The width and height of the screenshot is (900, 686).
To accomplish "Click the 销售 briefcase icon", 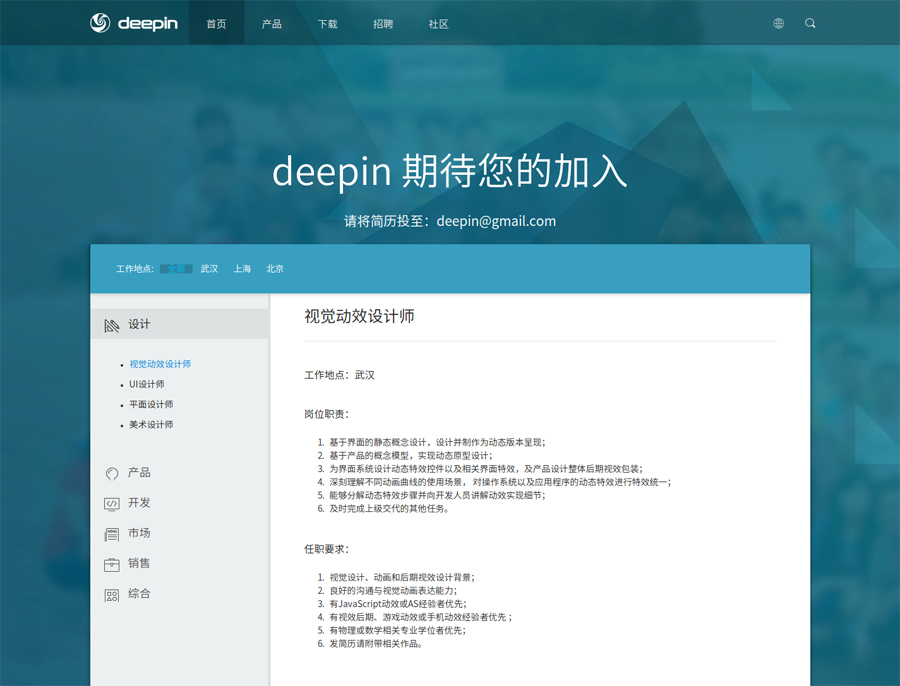I will [112, 564].
